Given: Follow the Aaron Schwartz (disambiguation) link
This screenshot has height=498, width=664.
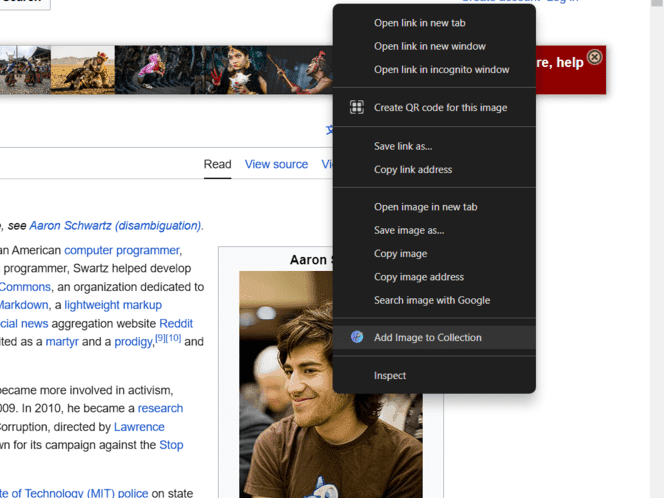Looking at the screenshot, I should pos(115,226).
